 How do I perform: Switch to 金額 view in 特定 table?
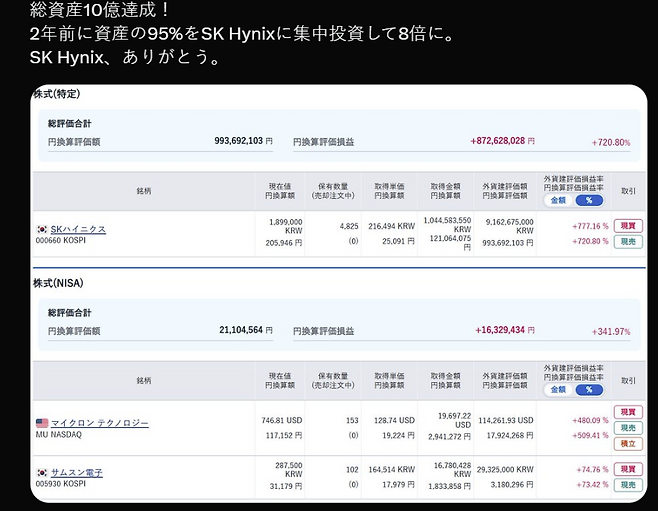tap(559, 200)
